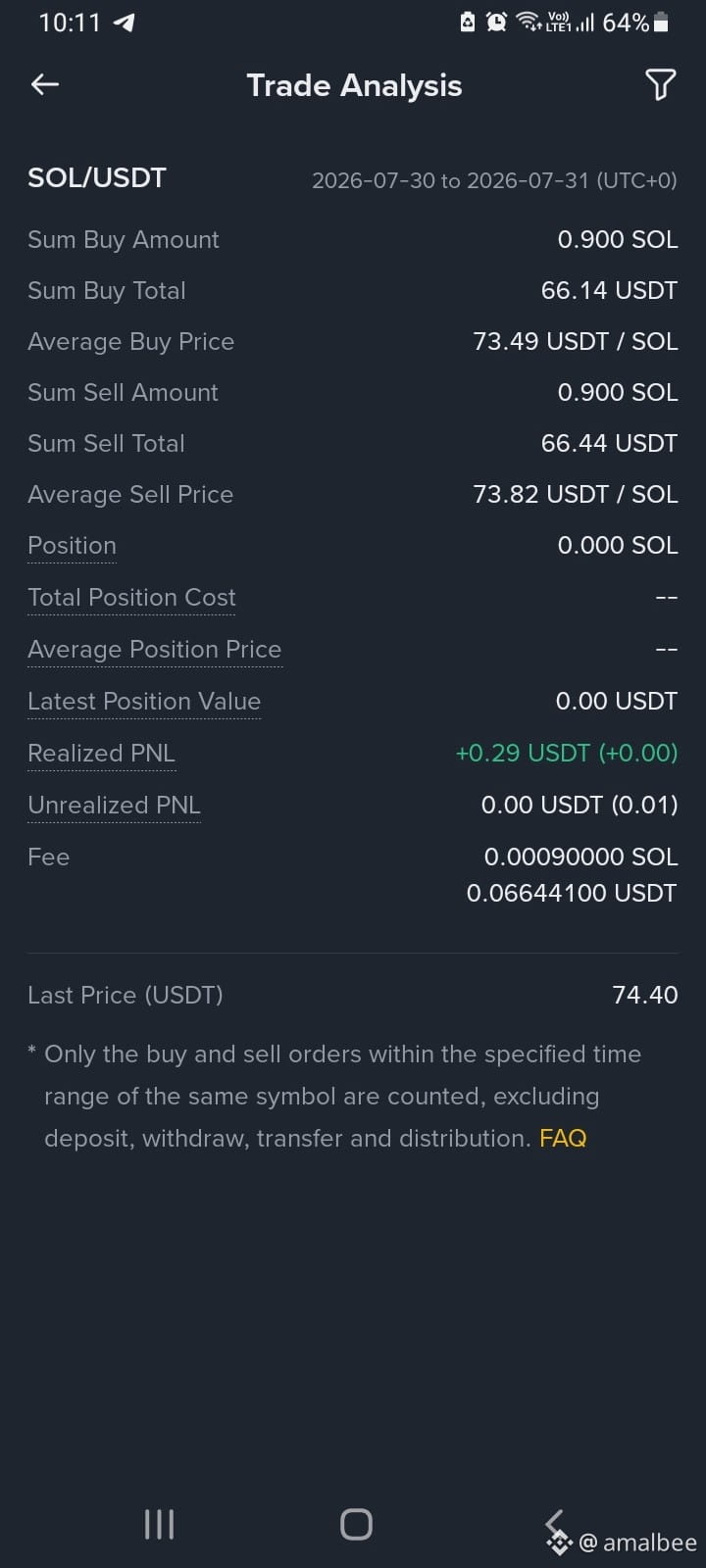
Task: Tap the Position label tooltip
Action: click(72, 546)
